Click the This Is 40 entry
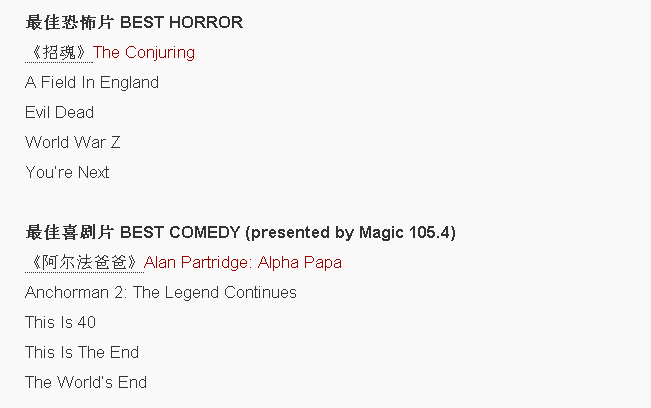This screenshot has width=651, height=408. coord(60,322)
